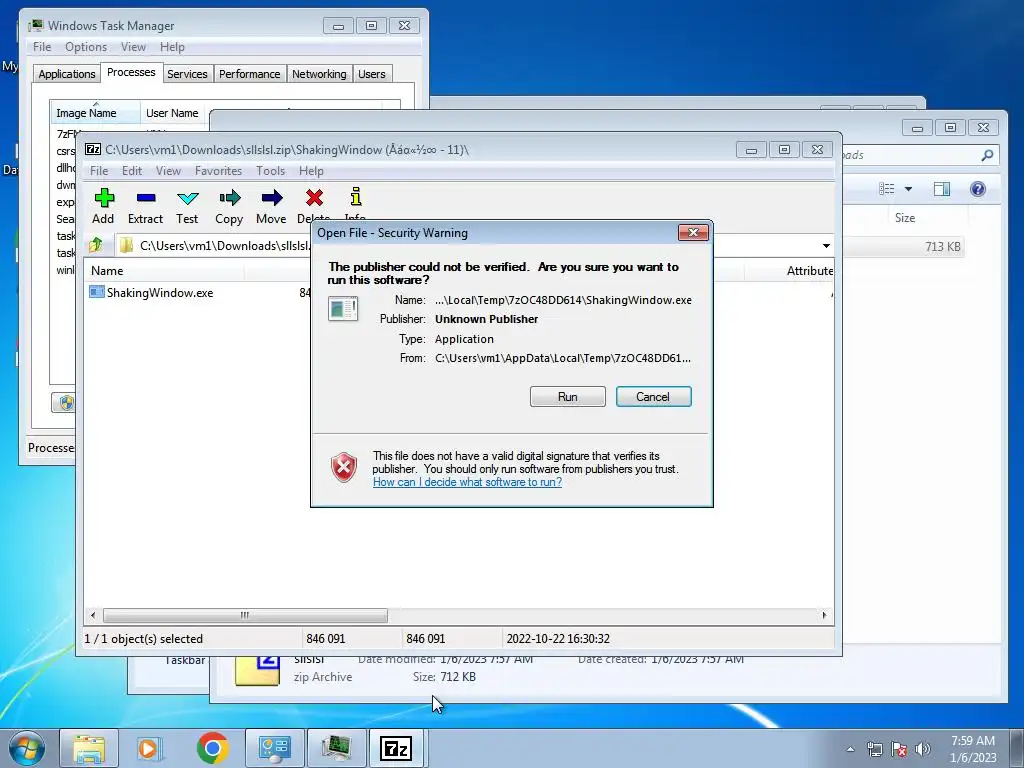Switch to Task Manager Processes tab
1024x768 pixels.
[131, 72]
